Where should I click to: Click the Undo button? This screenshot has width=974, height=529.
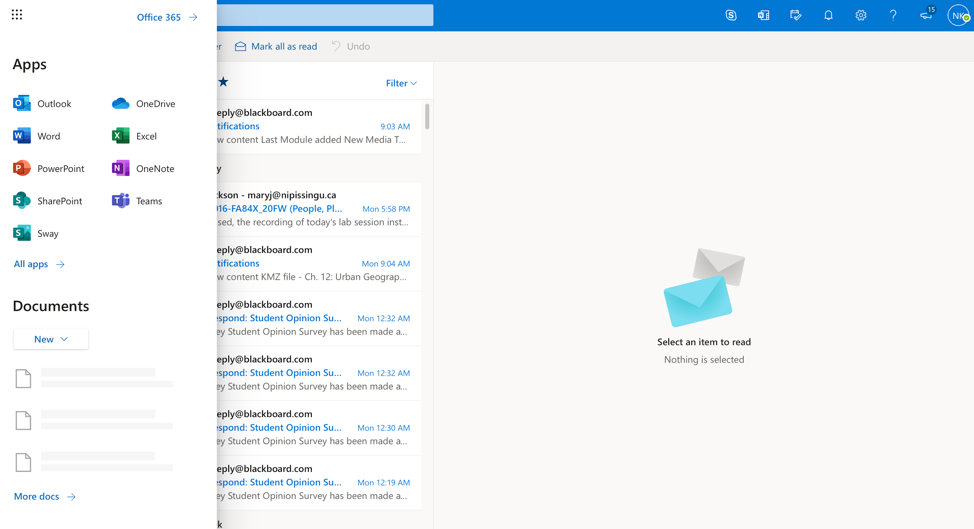pos(350,47)
